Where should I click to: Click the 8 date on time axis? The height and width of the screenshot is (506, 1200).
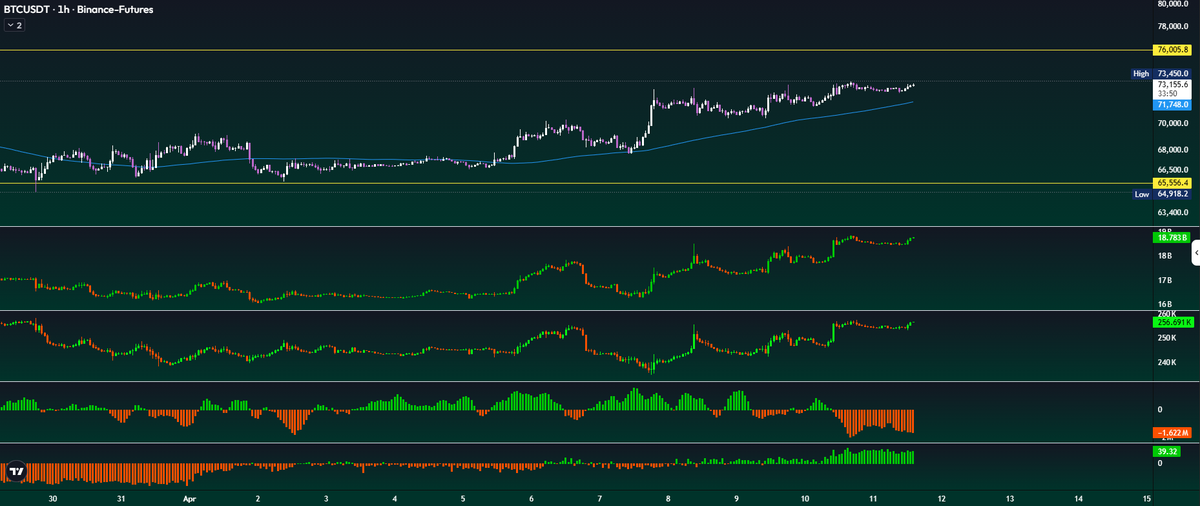pos(667,497)
